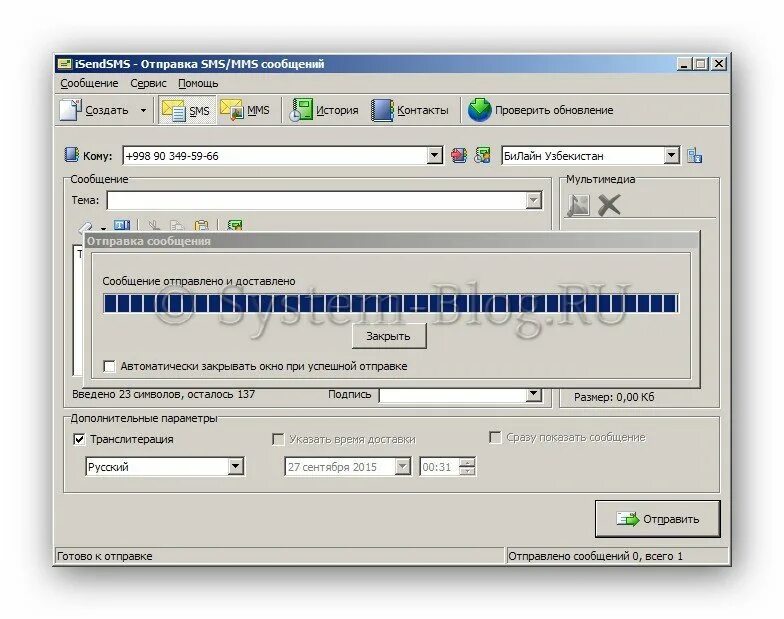Switch to SMS mode in the toolbar
Screen dimensions: 784x619
pos(186,110)
